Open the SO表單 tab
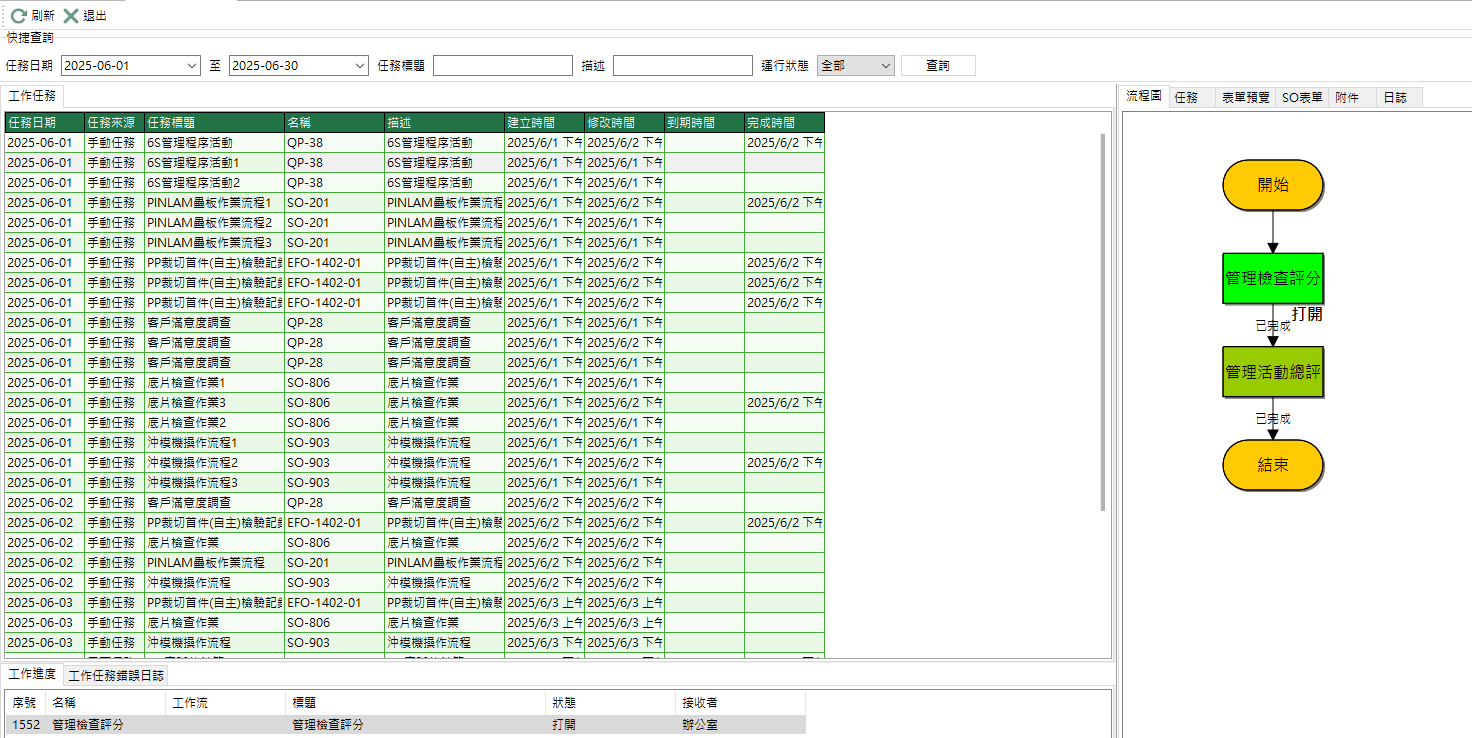 (x=1302, y=98)
